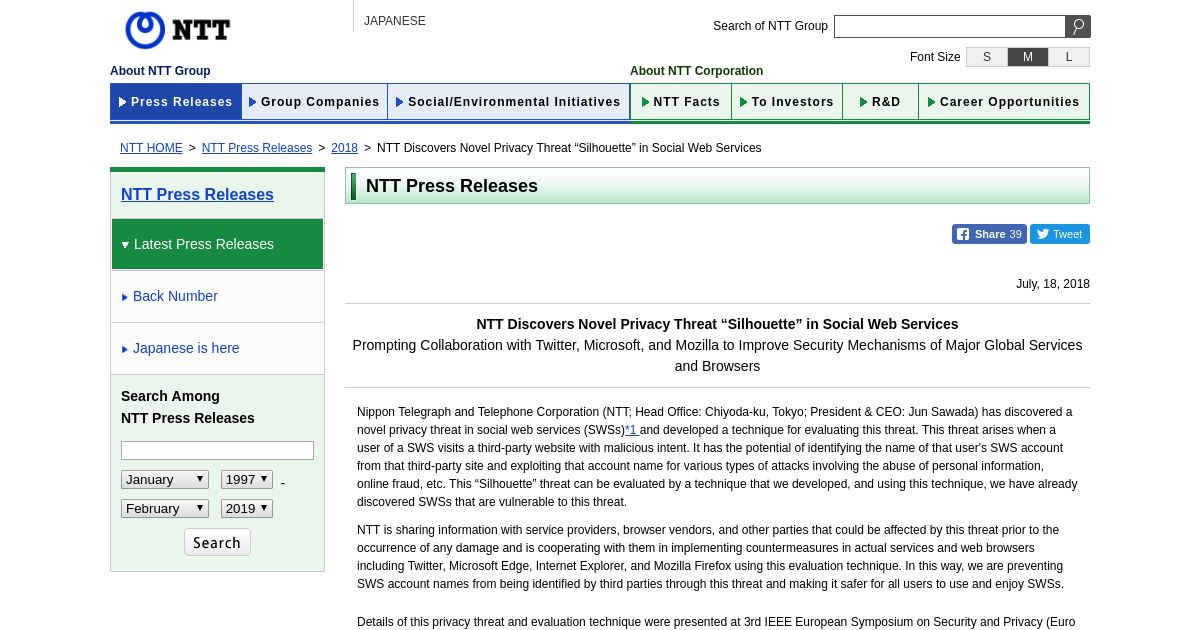Click the footnote *1 link
Image resolution: width=1200 pixels, height=630 pixels.
coord(632,430)
